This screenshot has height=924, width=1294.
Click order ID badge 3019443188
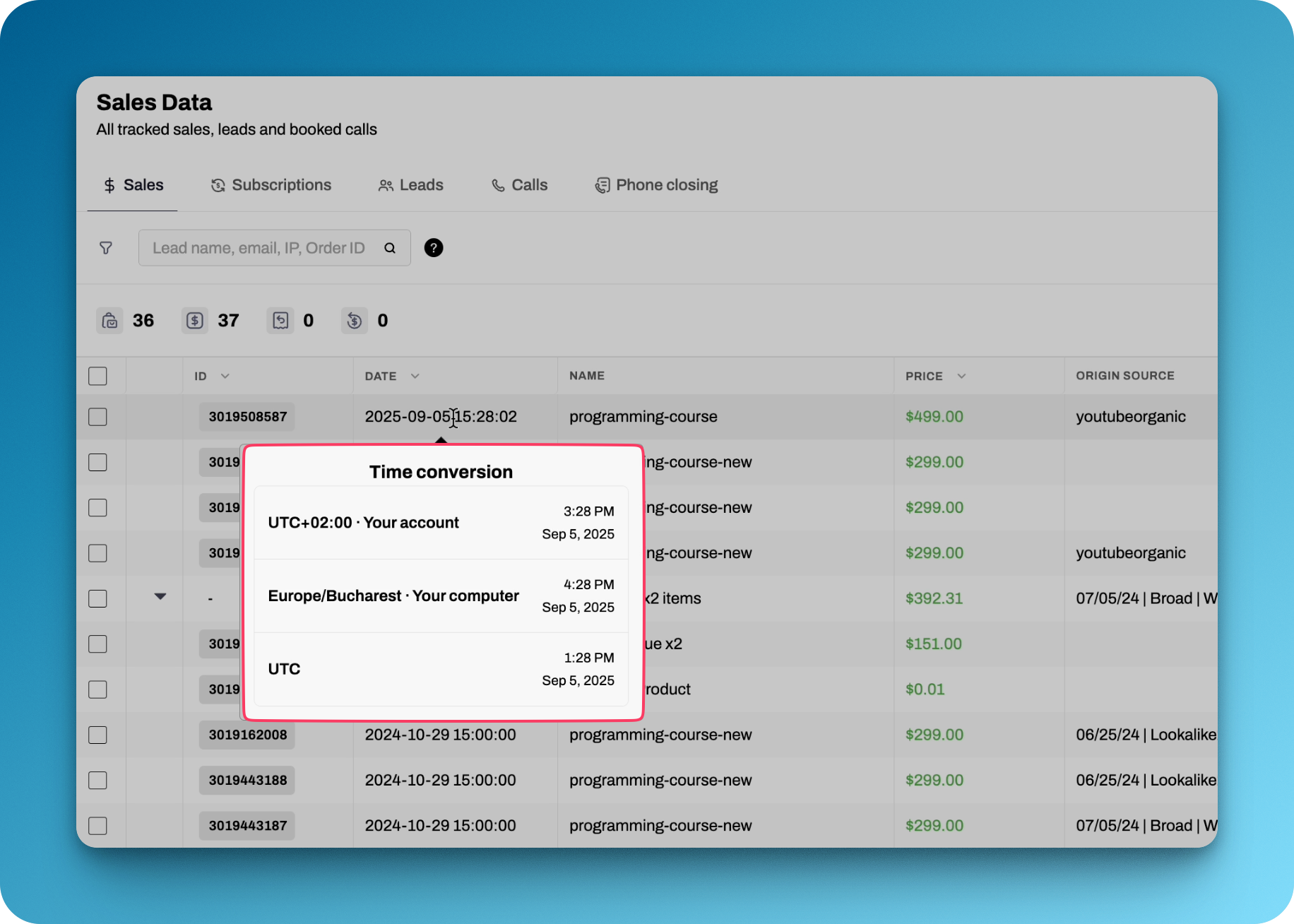pyautogui.click(x=247, y=781)
